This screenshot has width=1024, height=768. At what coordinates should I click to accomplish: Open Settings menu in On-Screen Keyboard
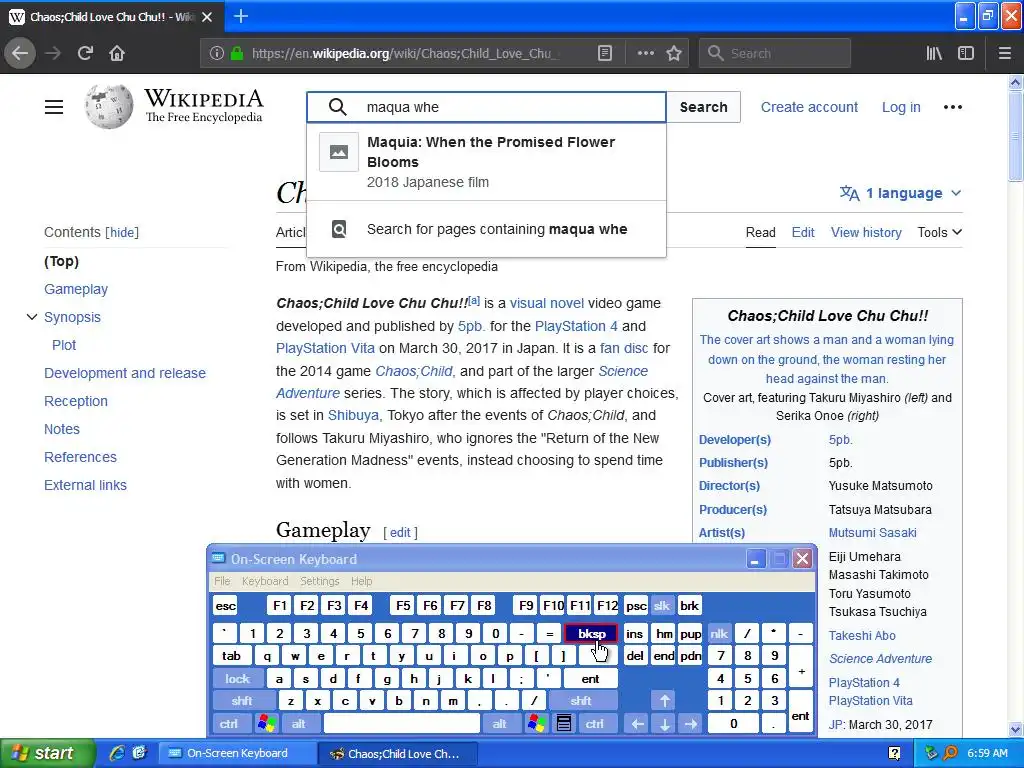(x=319, y=581)
